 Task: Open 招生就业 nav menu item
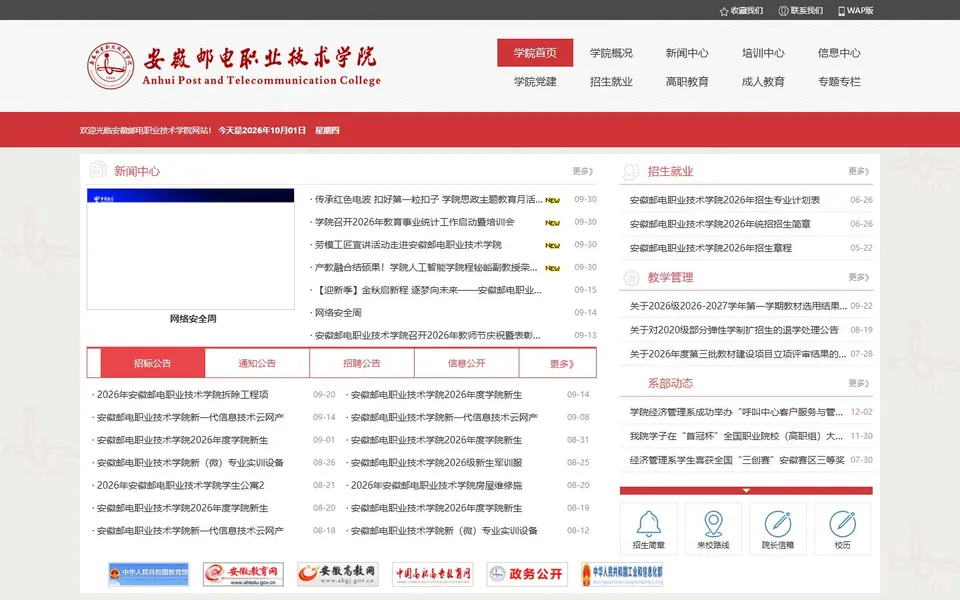point(611,81)
